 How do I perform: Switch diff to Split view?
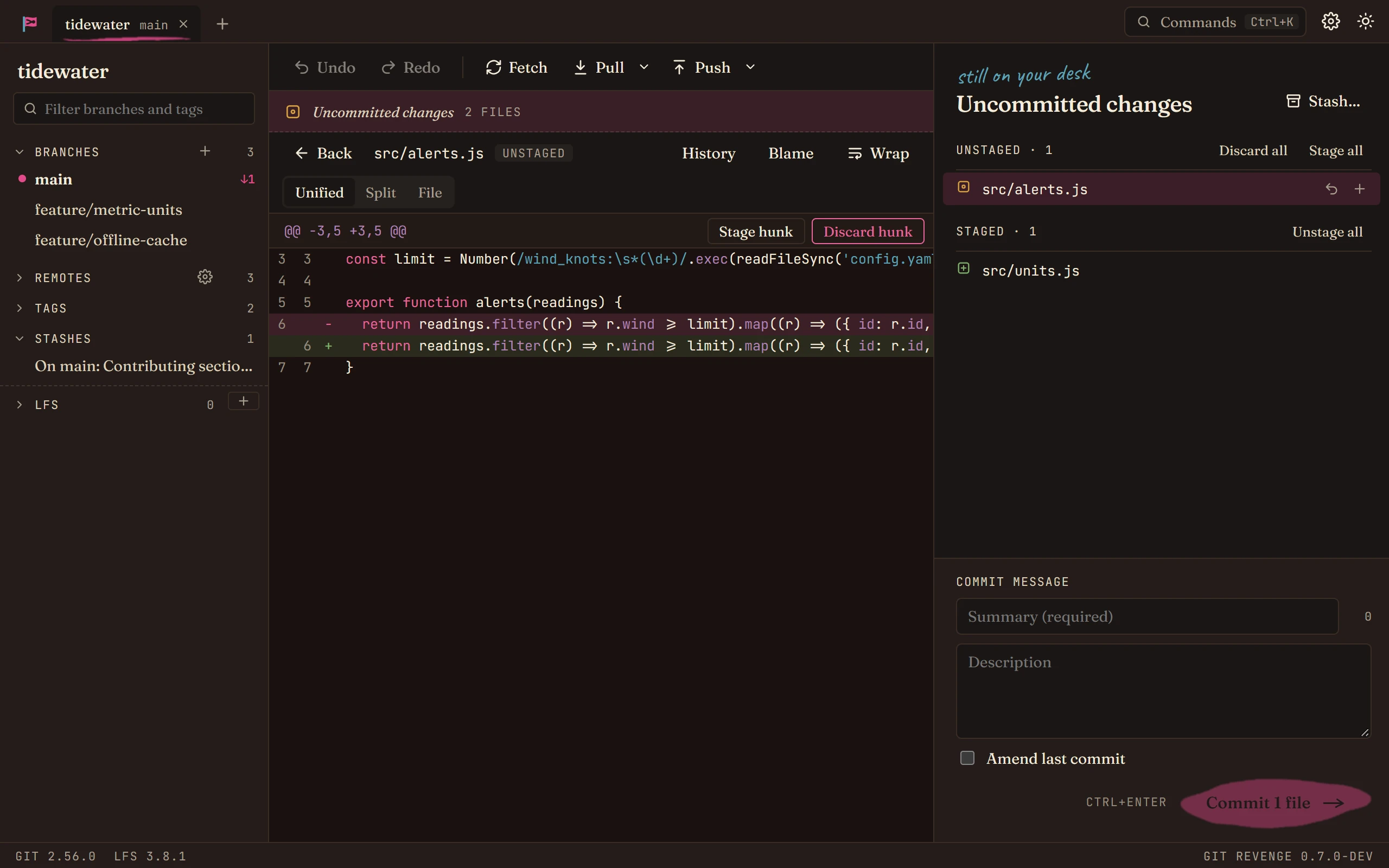(x=380, y=192)
